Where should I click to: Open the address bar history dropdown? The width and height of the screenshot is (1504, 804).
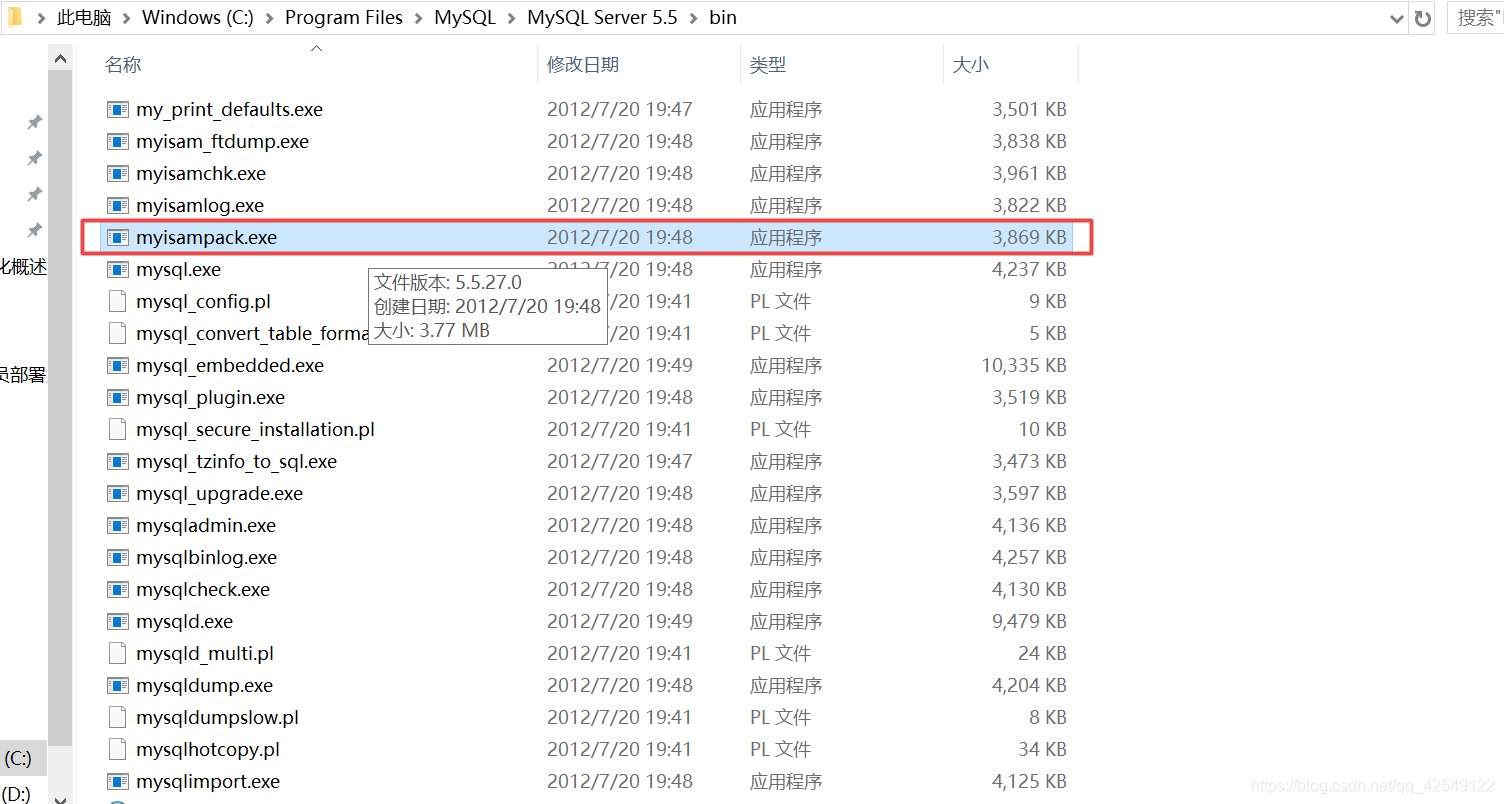[1397, 18]
